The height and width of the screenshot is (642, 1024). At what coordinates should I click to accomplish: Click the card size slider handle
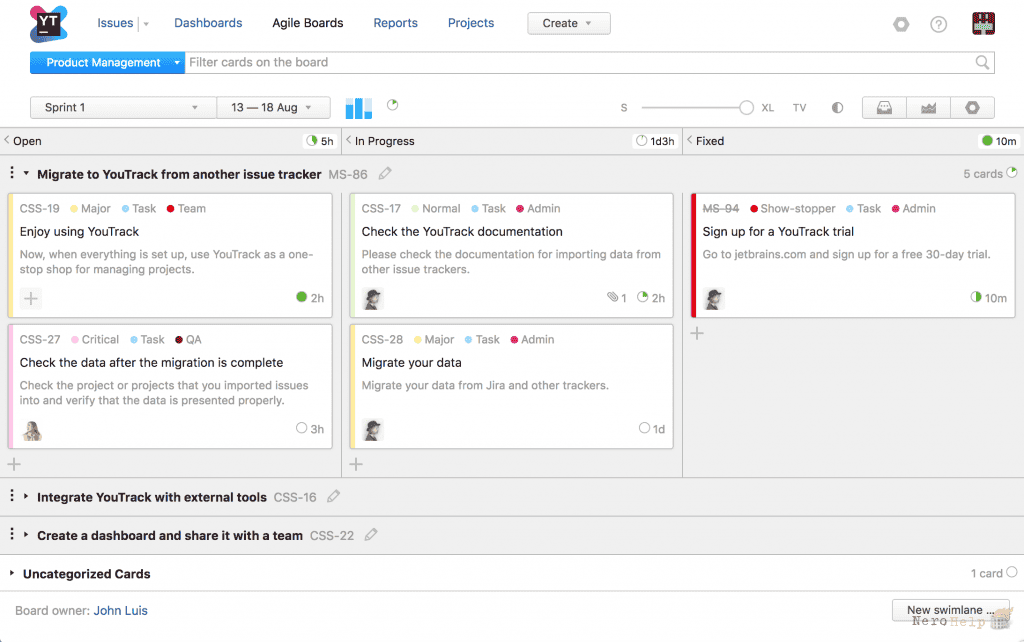pyautogui.click(x=746, y=108)
